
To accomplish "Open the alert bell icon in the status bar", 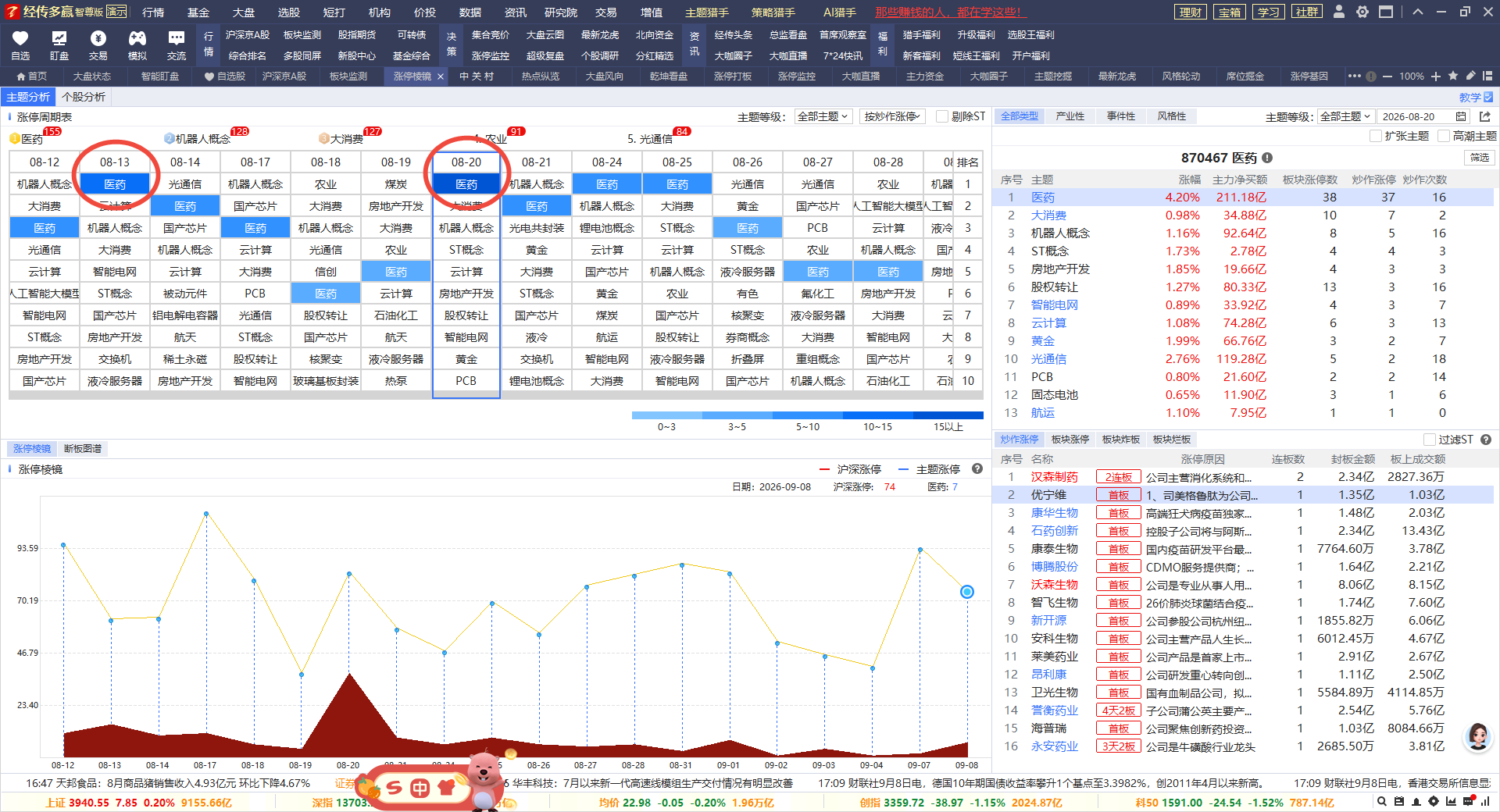I will (x=1416, y=801).
